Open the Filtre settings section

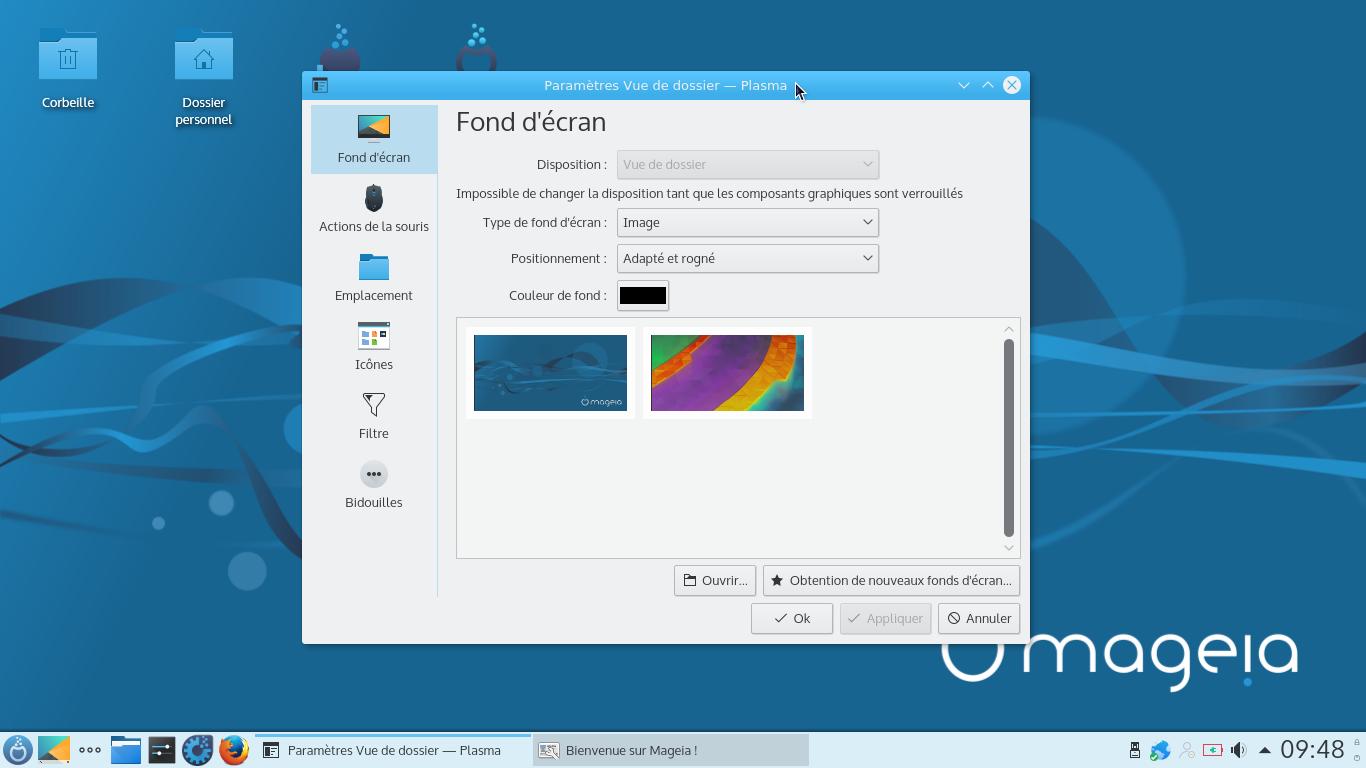[374, 415]
